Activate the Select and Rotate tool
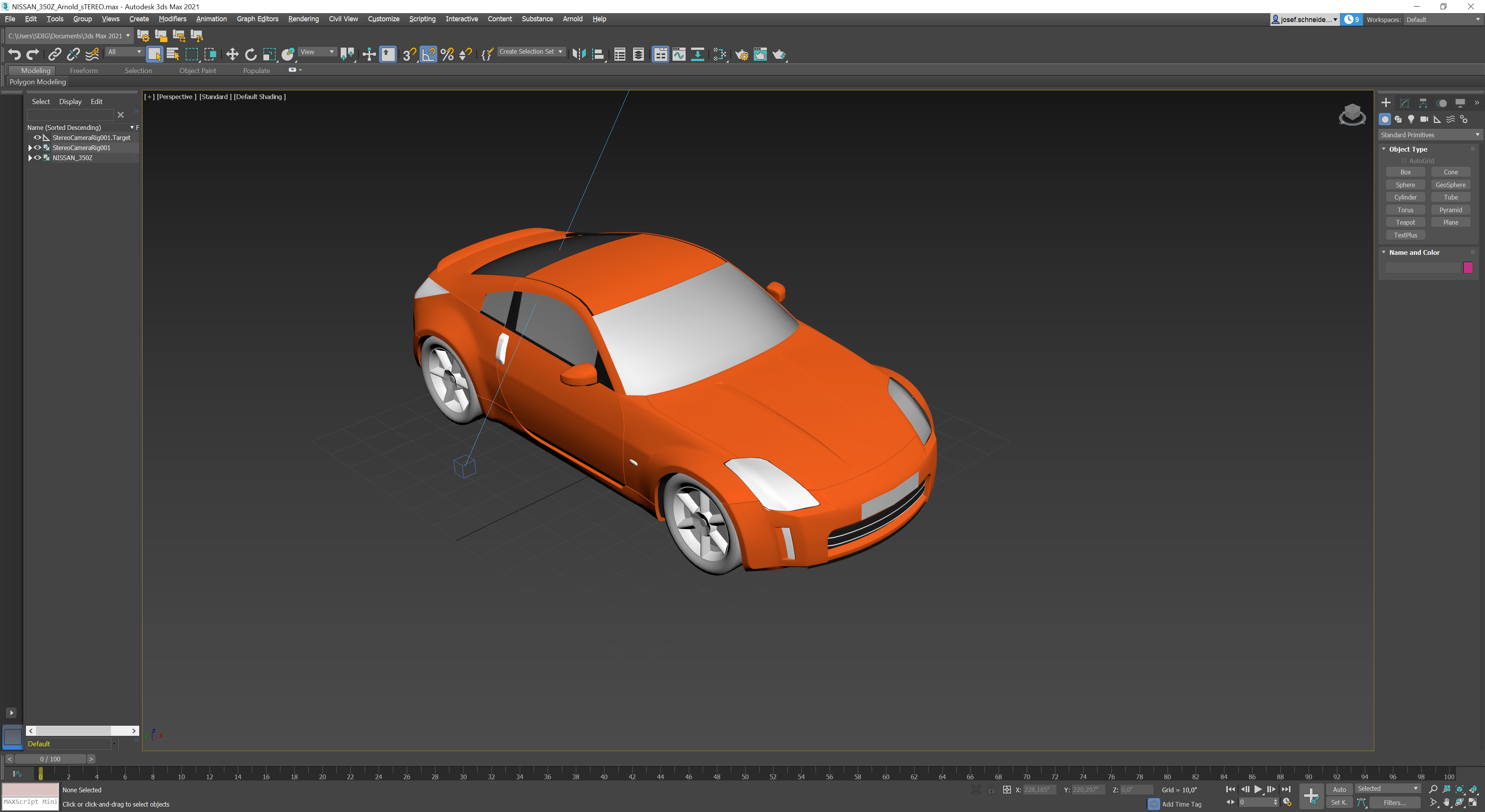The height and width of the screenshot is (812, 1485). [250, 54]
